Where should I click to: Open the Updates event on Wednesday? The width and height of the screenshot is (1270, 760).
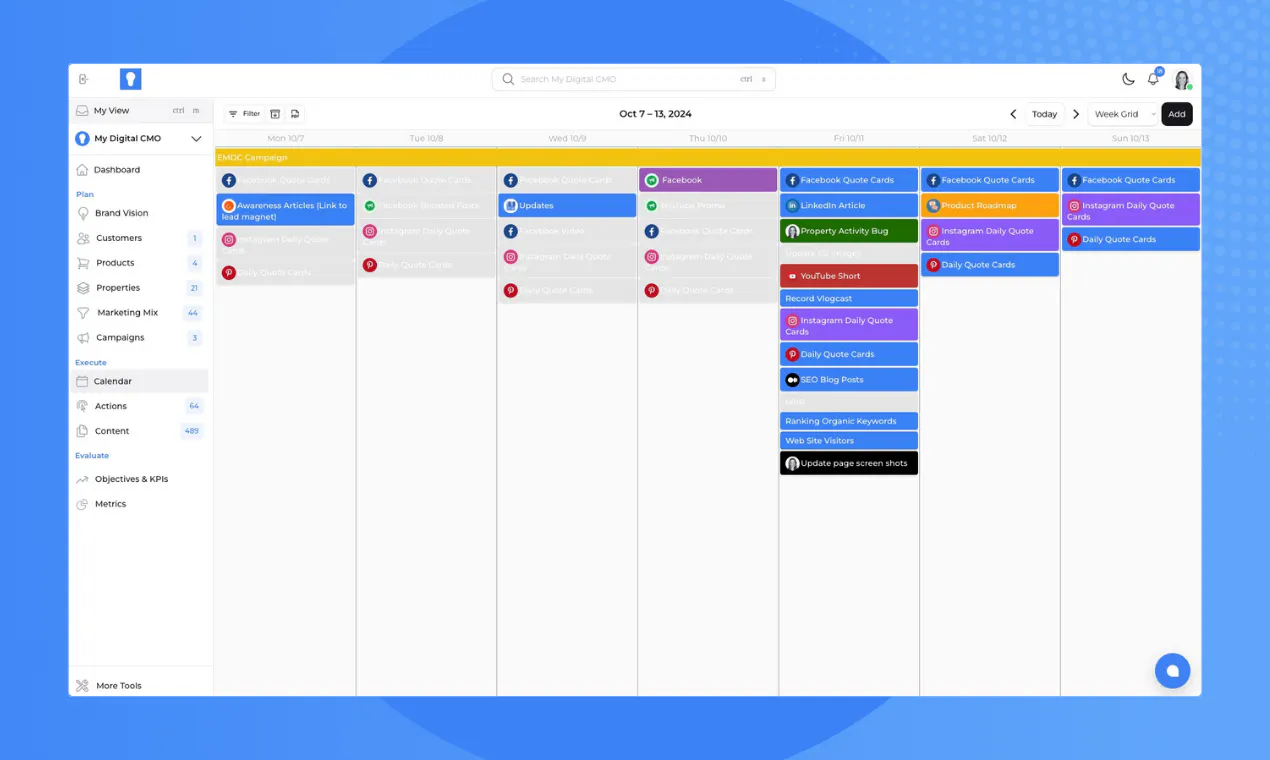567,206
